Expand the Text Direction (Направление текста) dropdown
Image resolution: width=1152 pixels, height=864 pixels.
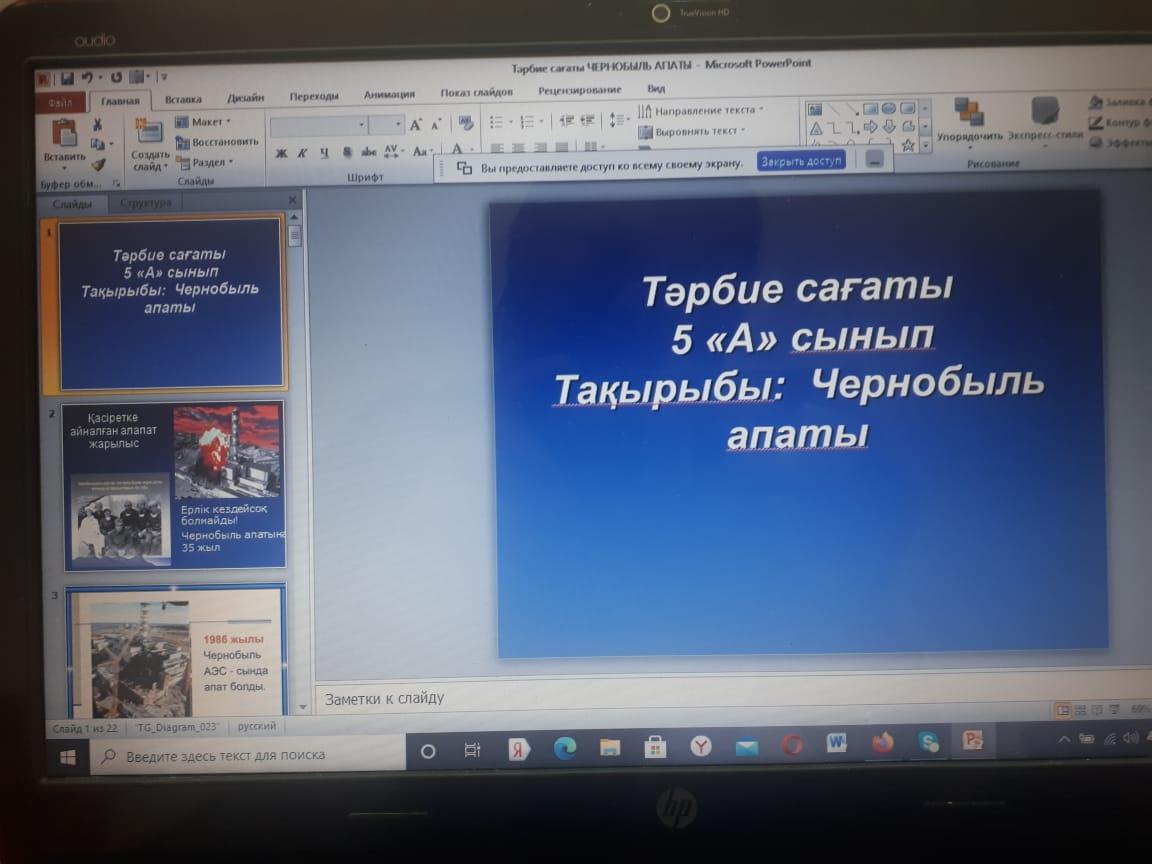(x=702, y=110)
